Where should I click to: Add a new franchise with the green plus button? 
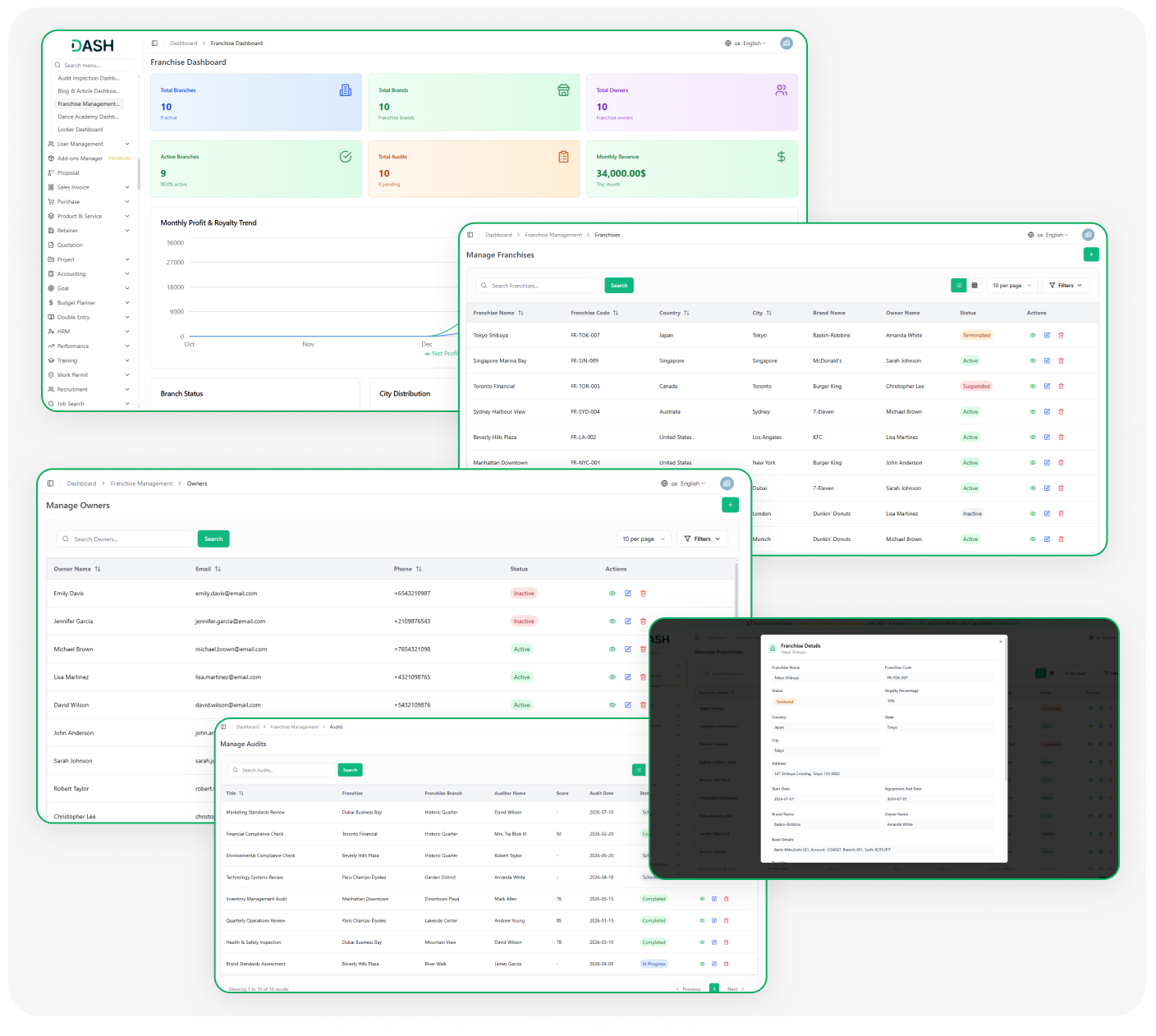[x=1091, y=254]
